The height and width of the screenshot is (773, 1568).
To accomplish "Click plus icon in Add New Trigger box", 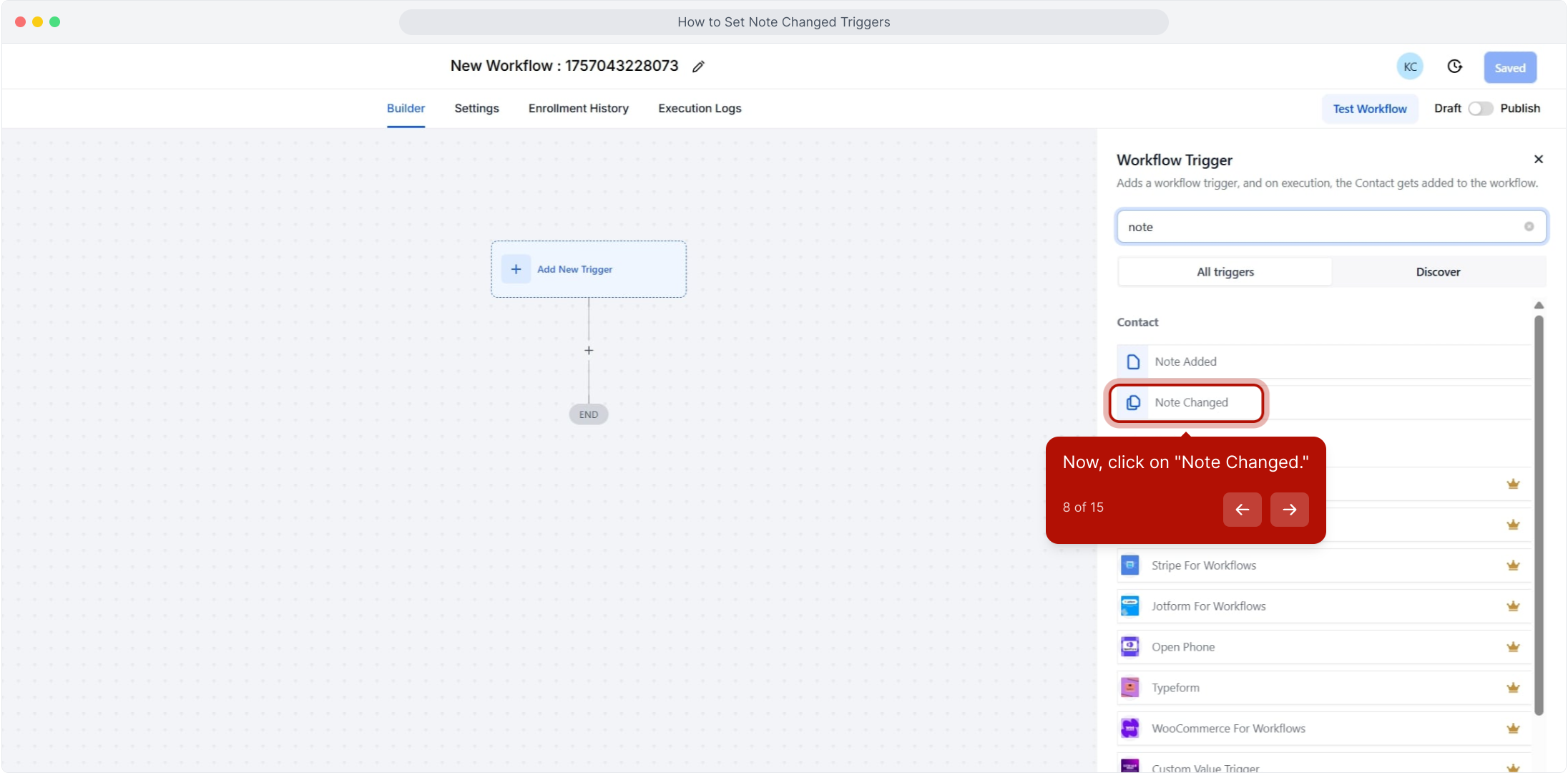I will [x=516, y=269].
